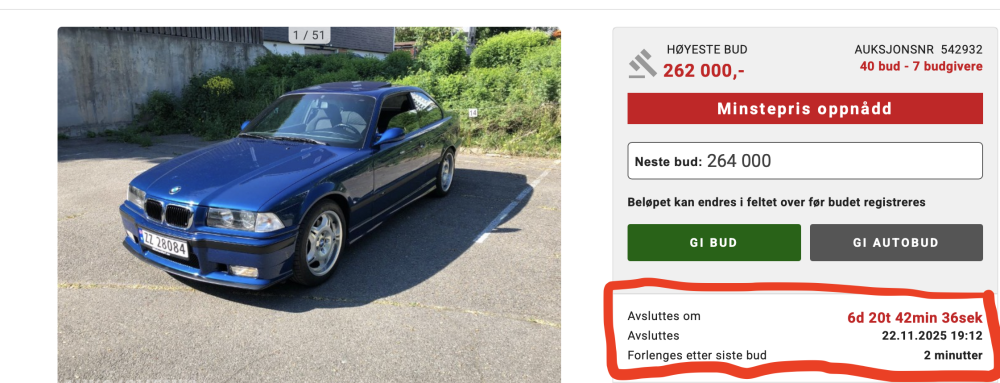The image size is (1000, 383).
Task: Click the ZZ 28084 license plate in photo
Action: pos(163,243)
